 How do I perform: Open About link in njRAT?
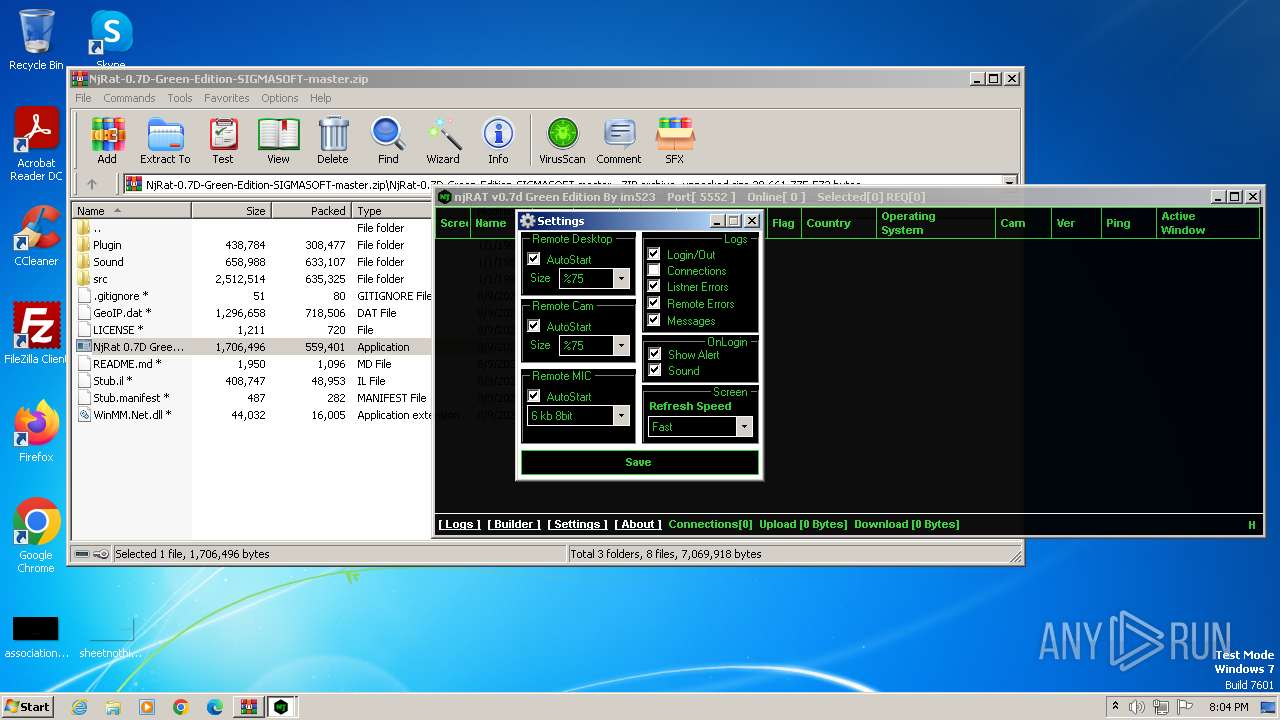tap(638, 524)
